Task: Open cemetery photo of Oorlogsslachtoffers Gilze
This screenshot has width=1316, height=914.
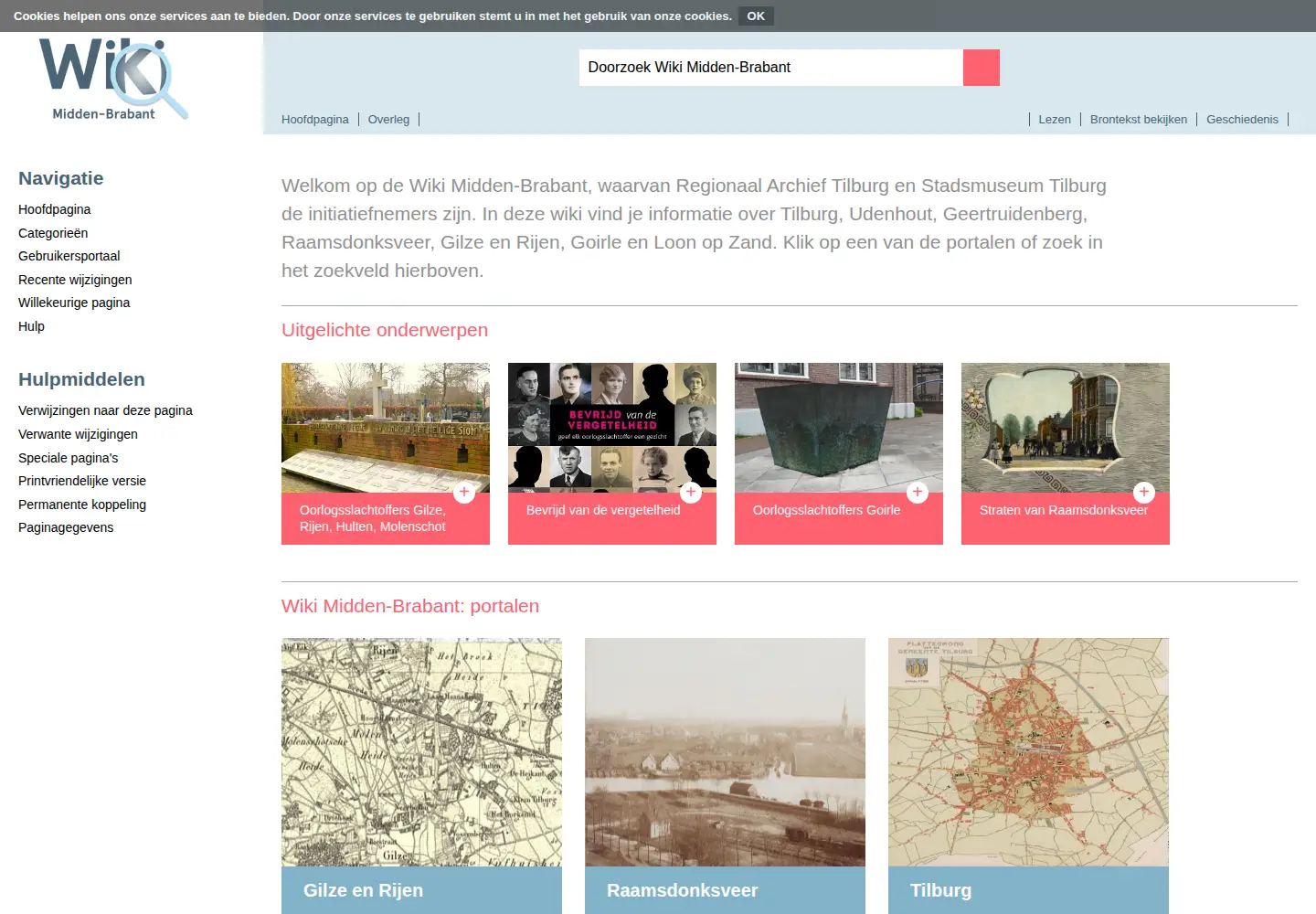Action: 386,428
